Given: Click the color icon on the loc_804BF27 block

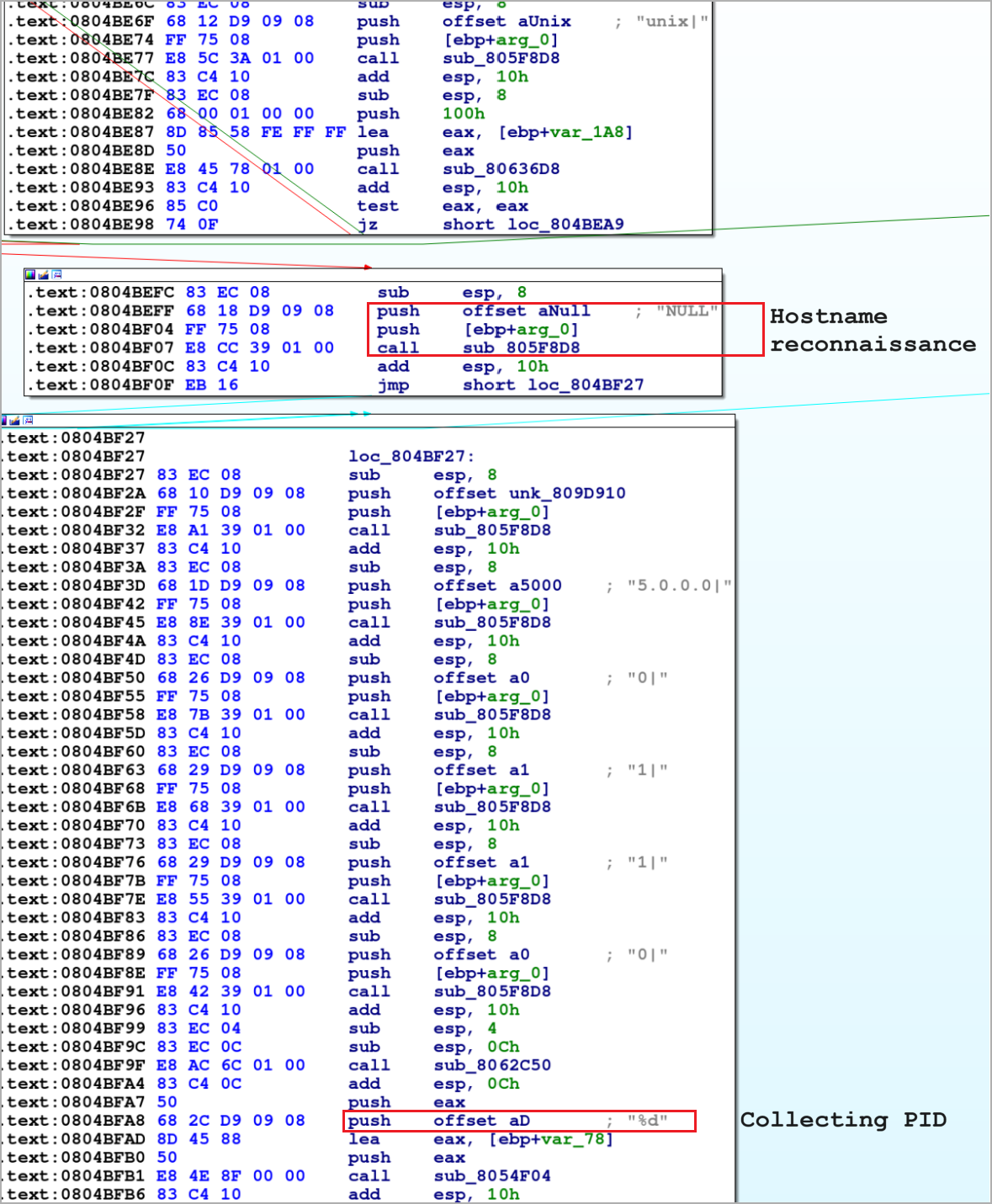Looking at the screenshot, I should (x=3, y=420).
